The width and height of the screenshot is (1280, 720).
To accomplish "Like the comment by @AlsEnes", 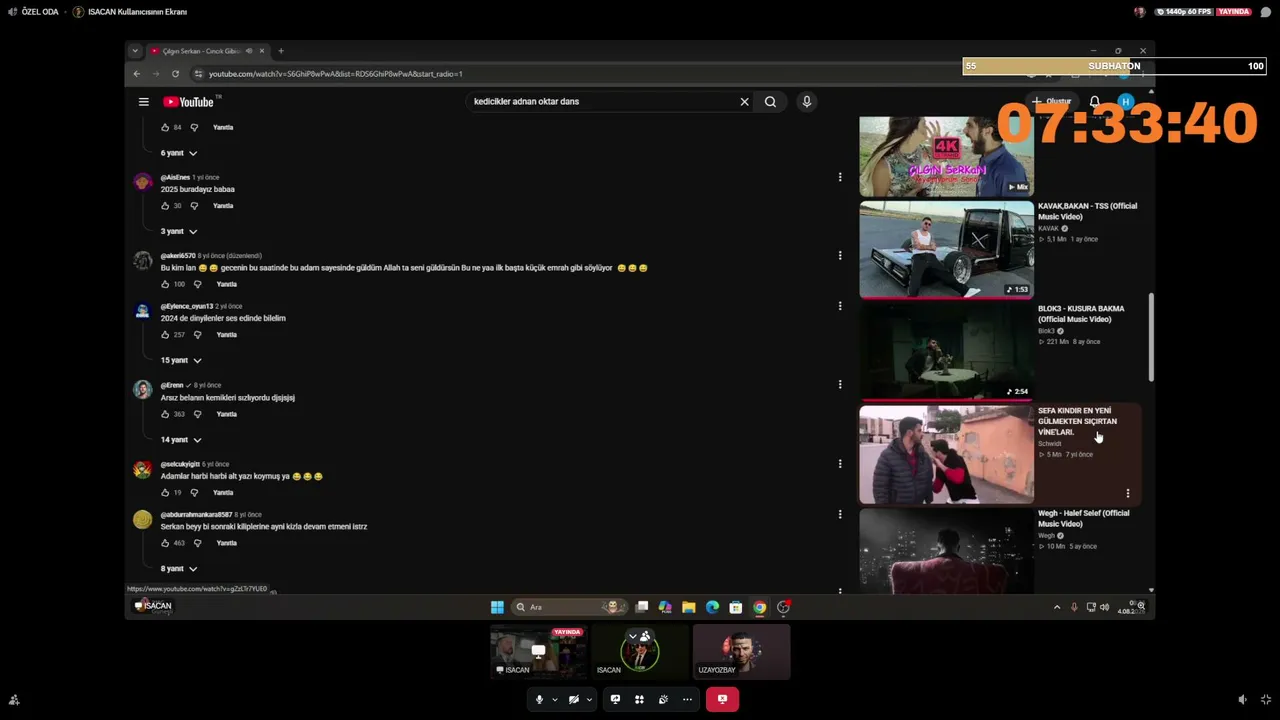I will click(x=165, y=206).
